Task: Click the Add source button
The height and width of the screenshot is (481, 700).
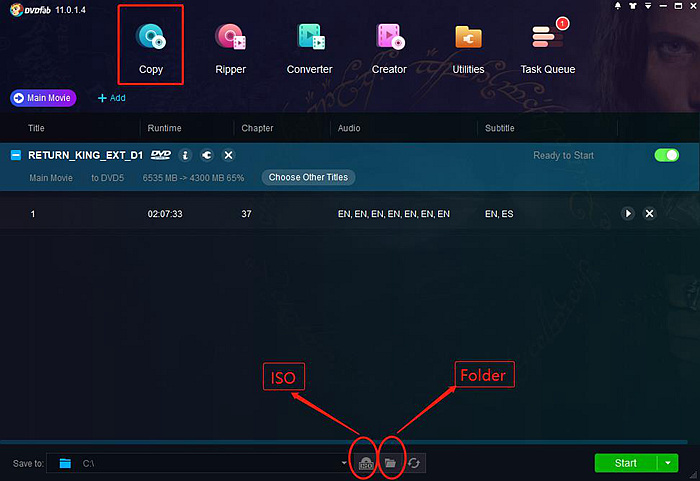Action: 112,98
